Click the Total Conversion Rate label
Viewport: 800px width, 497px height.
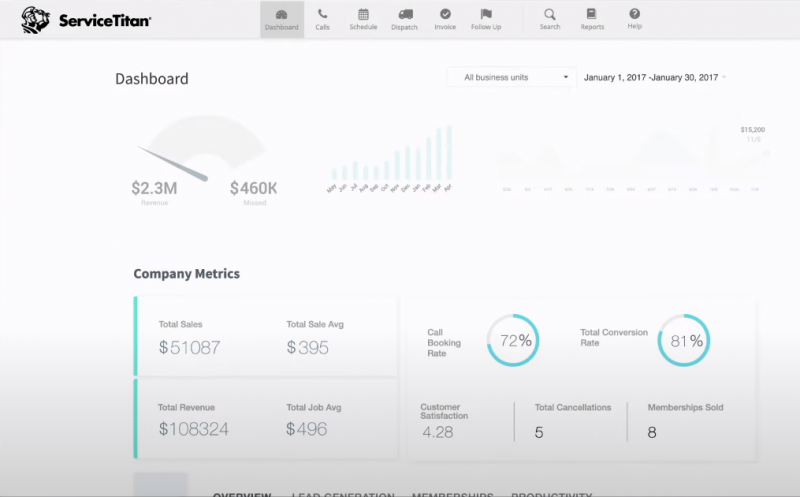pos(614,337)
